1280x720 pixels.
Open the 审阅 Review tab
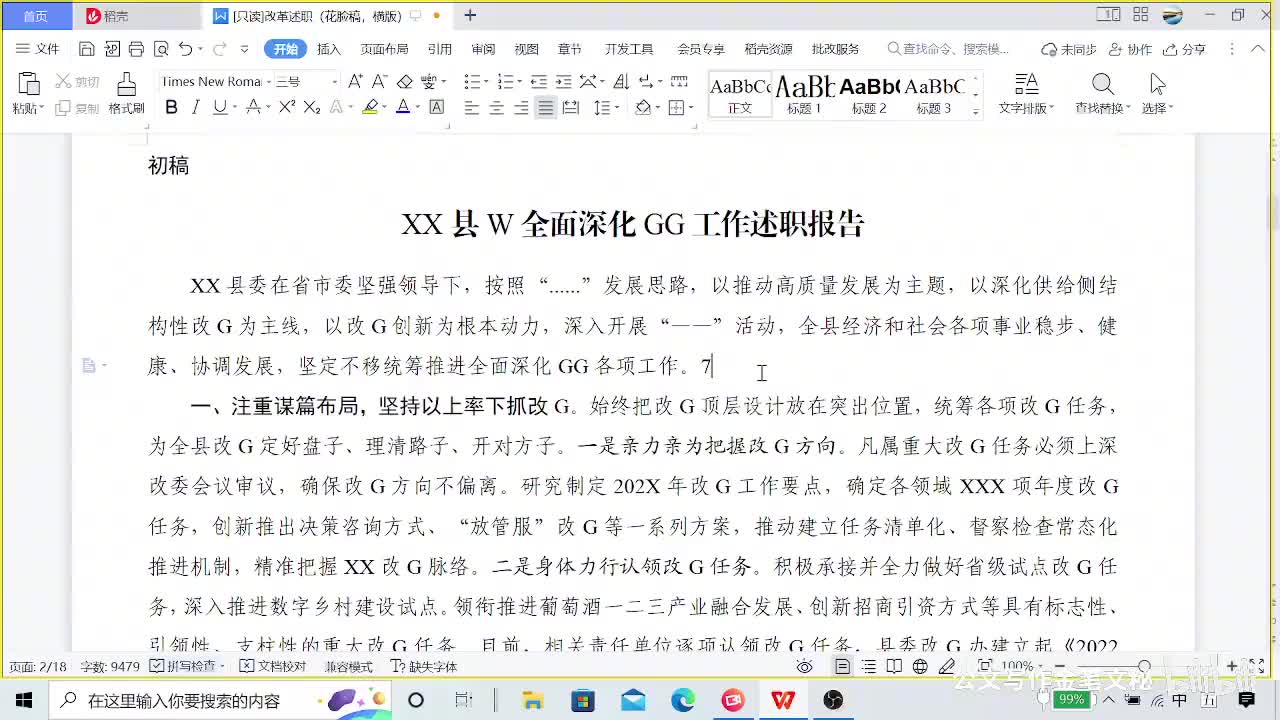click(483, 49)
